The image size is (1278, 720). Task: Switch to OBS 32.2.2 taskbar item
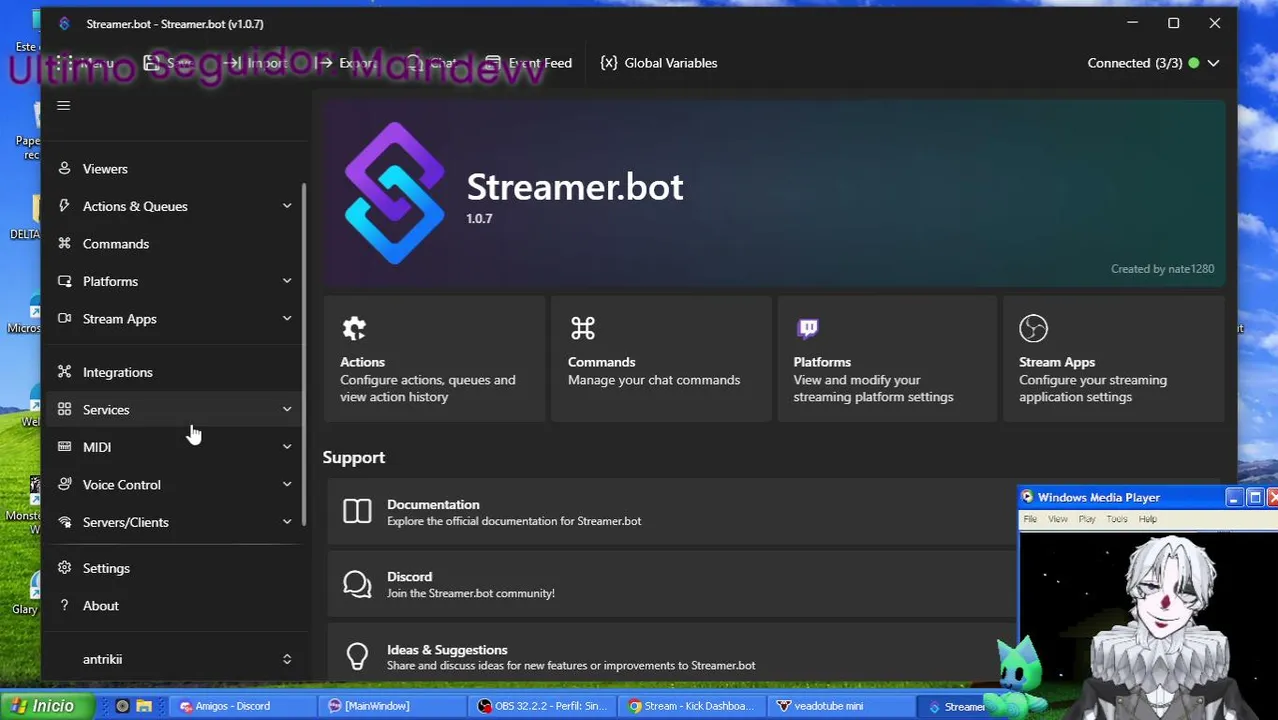pyautogui.click(x=542, y=706)
